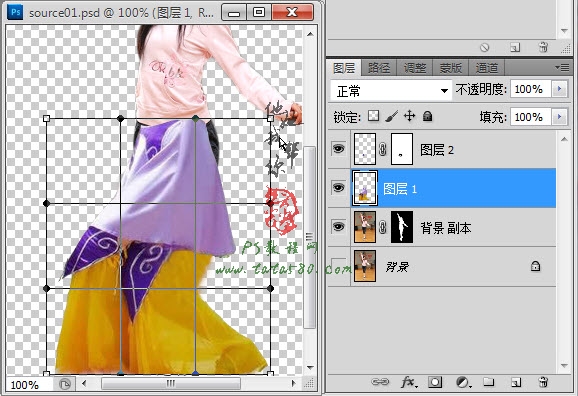
Task: Click the layers list scroll down arrow
Action: [x=564, y=365]
